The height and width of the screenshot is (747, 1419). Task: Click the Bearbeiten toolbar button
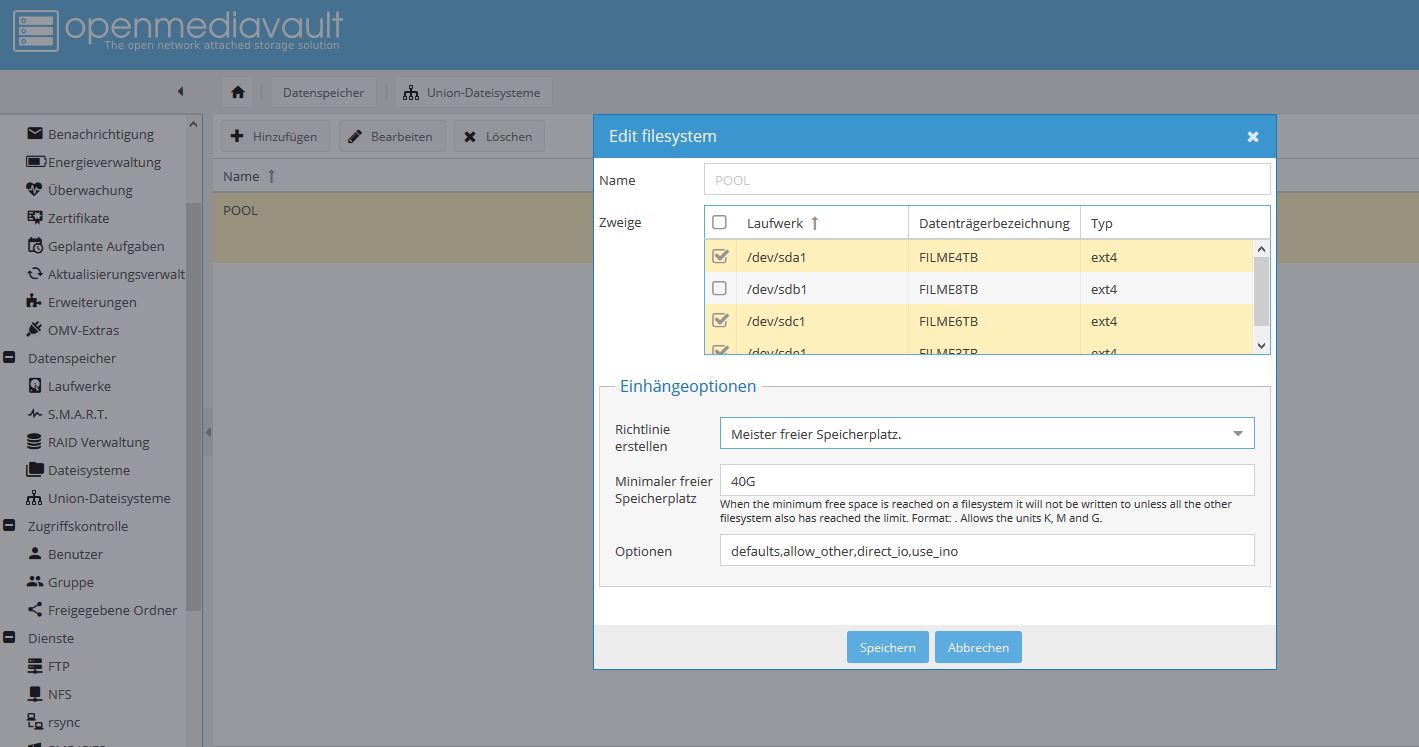click(392, 136)
